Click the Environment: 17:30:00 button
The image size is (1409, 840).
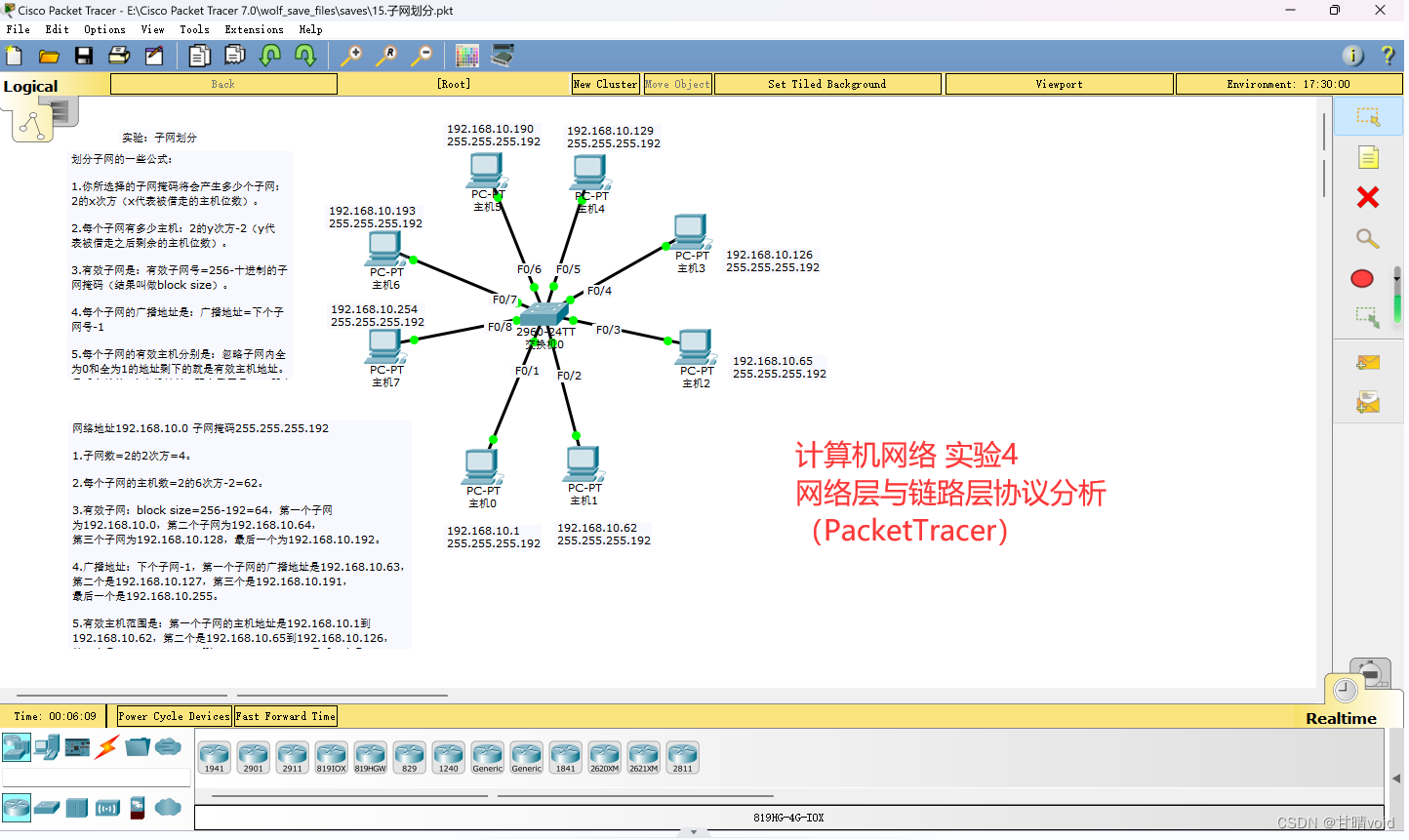pyautogui.click(x=1289, y=84)
